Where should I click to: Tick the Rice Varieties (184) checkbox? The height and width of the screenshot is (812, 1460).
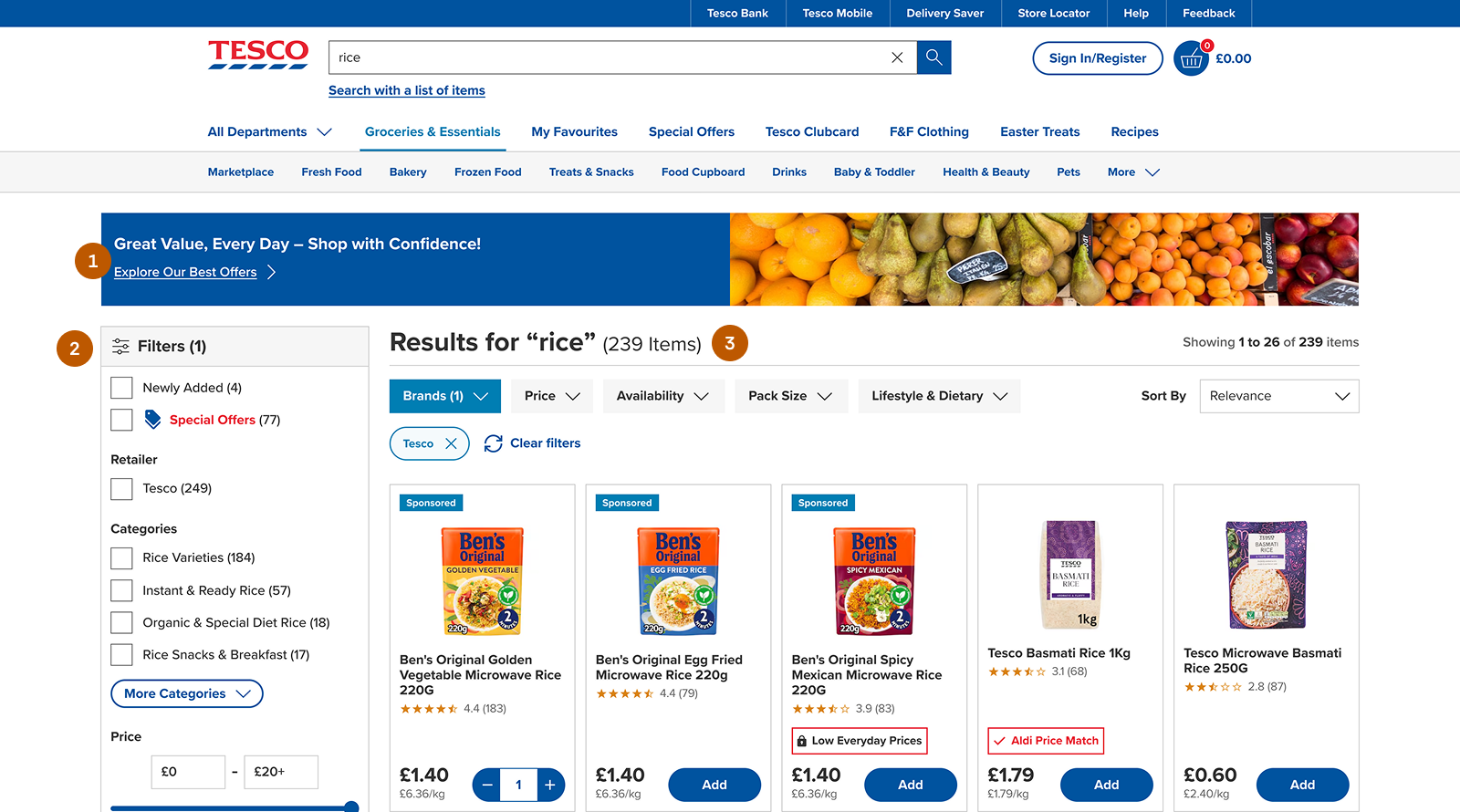point(121,557)
